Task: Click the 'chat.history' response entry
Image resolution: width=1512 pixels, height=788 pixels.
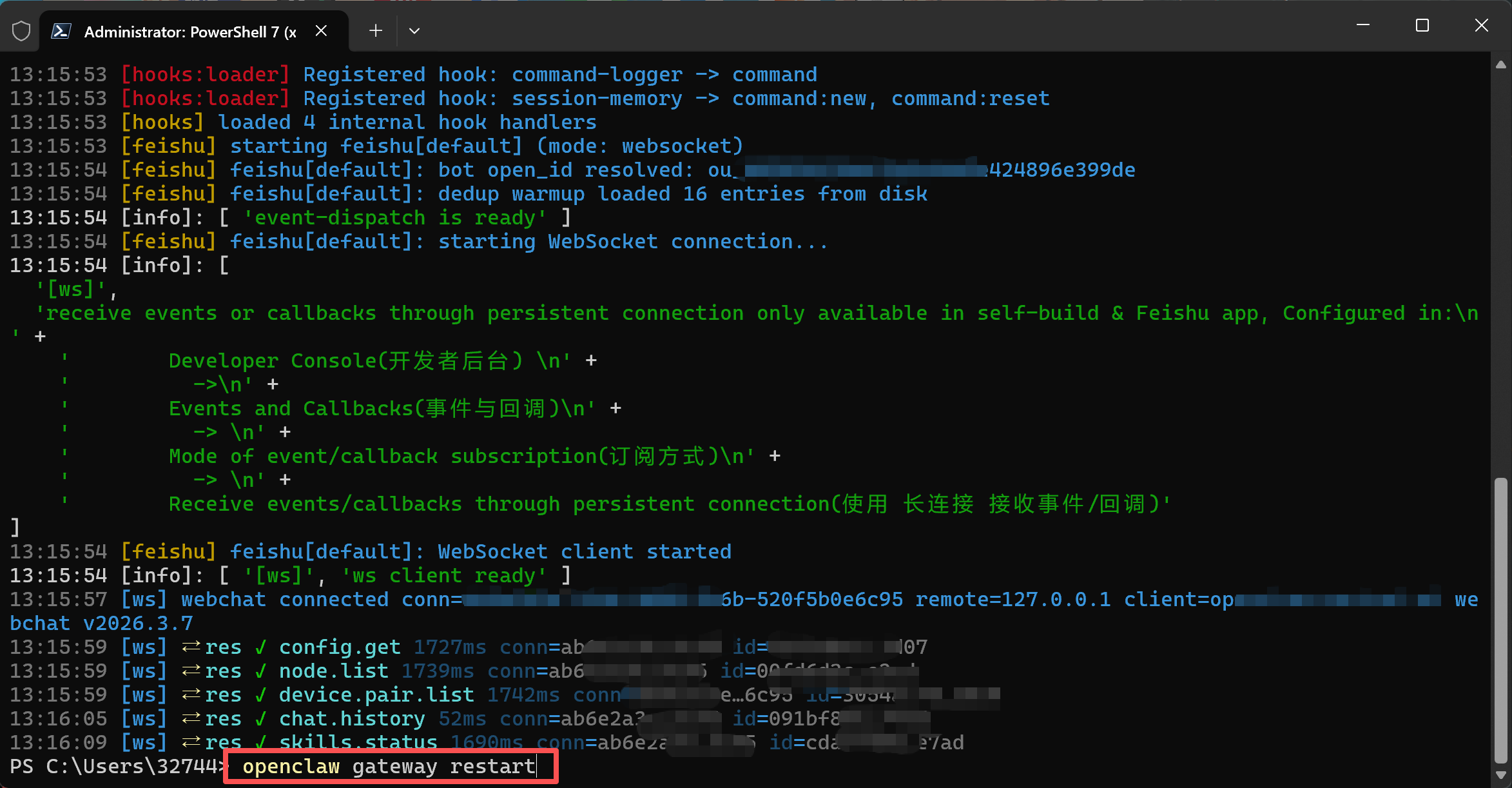Action: coord(352,718)
